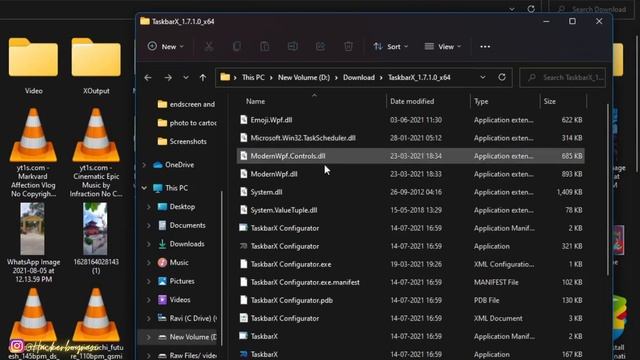Select Videos in the navigation pane

pyautogui.click(x=174, y=300)
